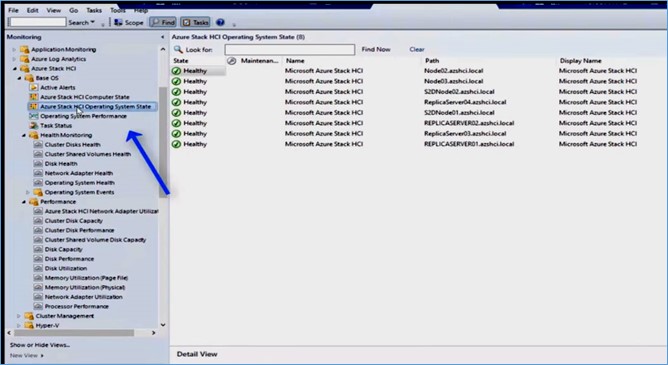Open Memory Utilization (Physical) icon
The width and height of the screenshot is (668, 365).
38,287
